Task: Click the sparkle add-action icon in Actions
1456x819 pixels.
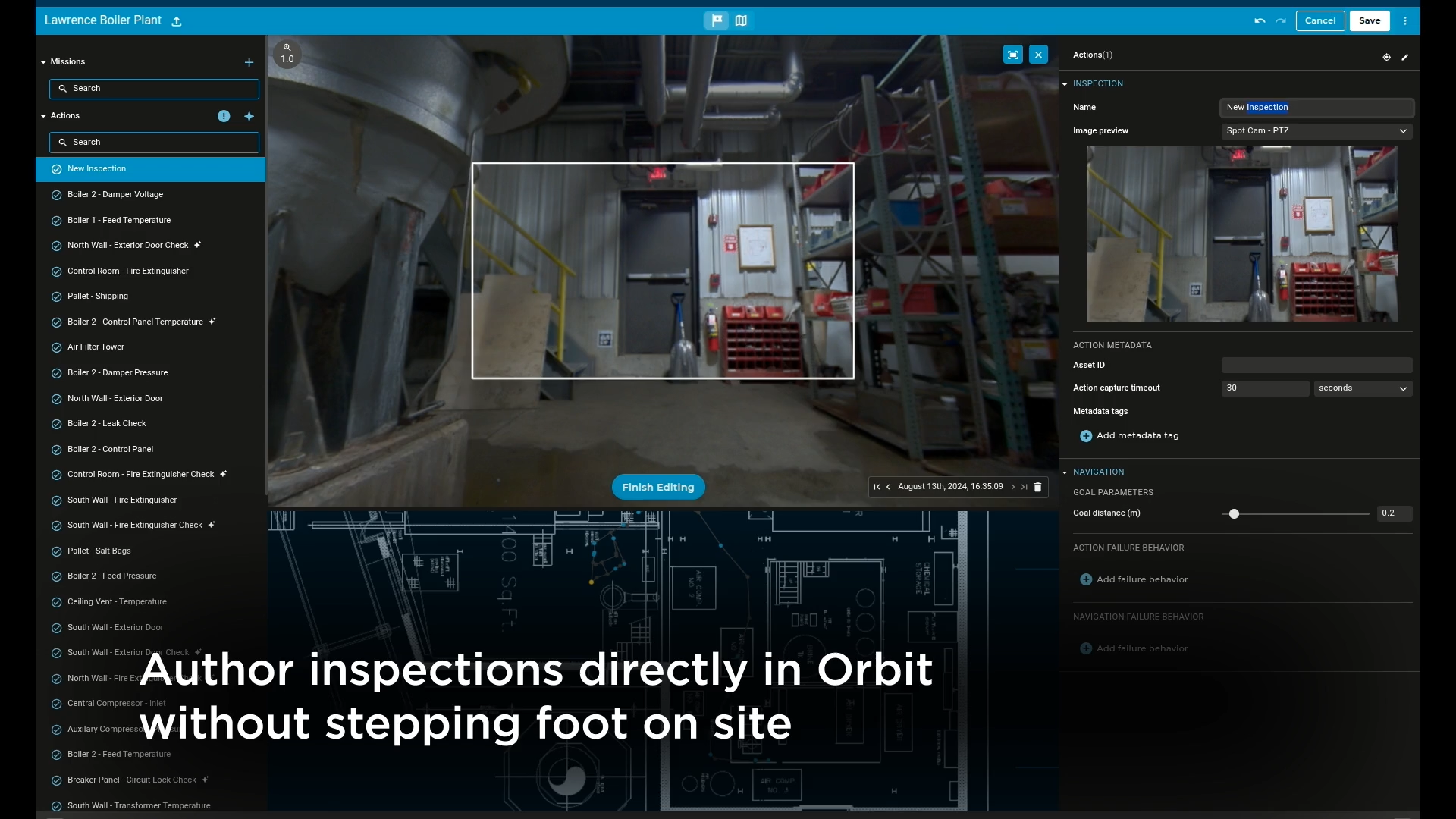Action: point(249,116)
